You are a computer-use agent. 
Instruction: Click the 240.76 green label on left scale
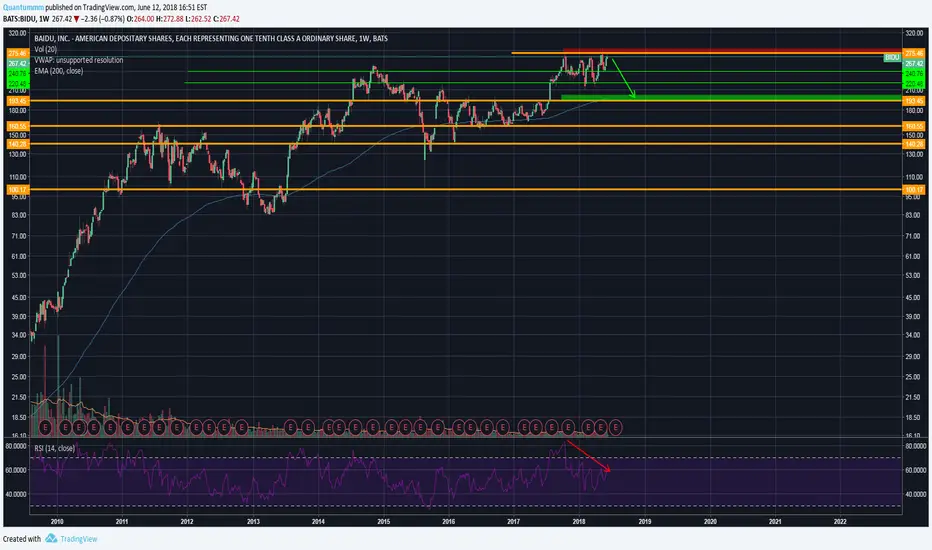(17, 74)
